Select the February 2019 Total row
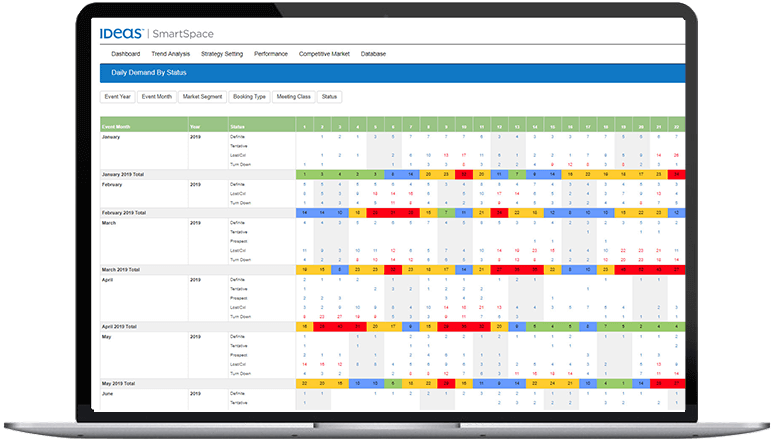775x441 pixels. point(392,213)
